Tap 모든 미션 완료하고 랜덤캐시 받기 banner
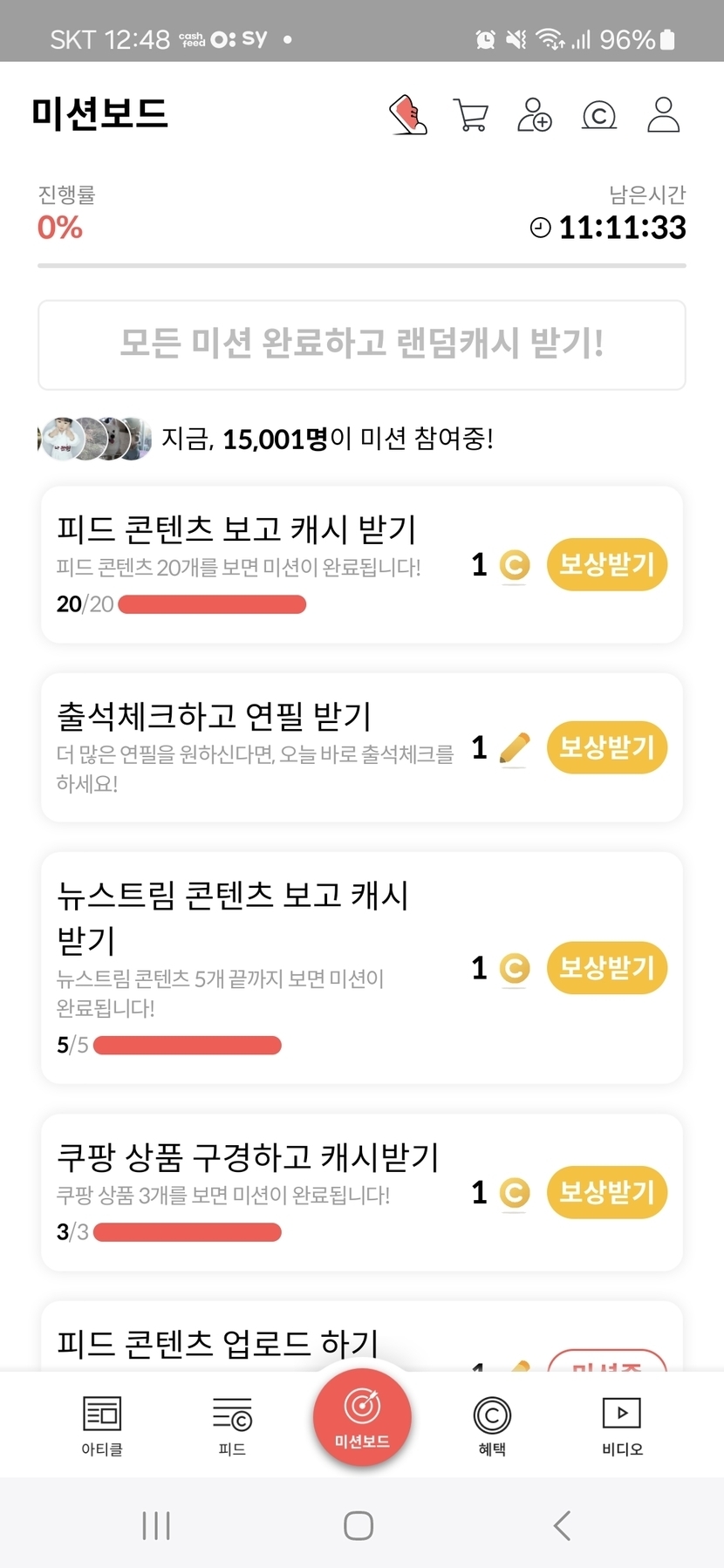 pyautogui.click(x=362, y=344)
